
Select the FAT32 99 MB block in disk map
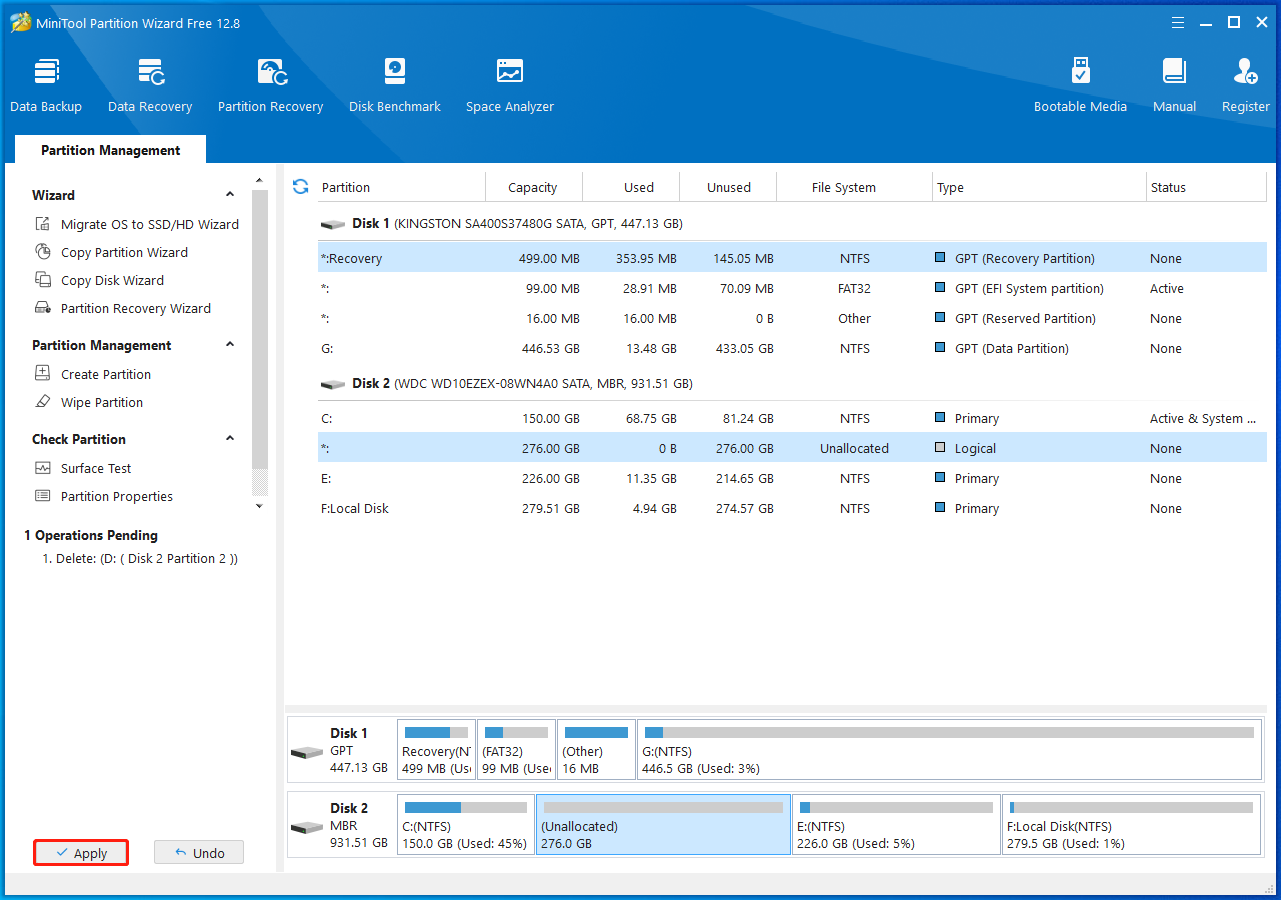(516, 750)
